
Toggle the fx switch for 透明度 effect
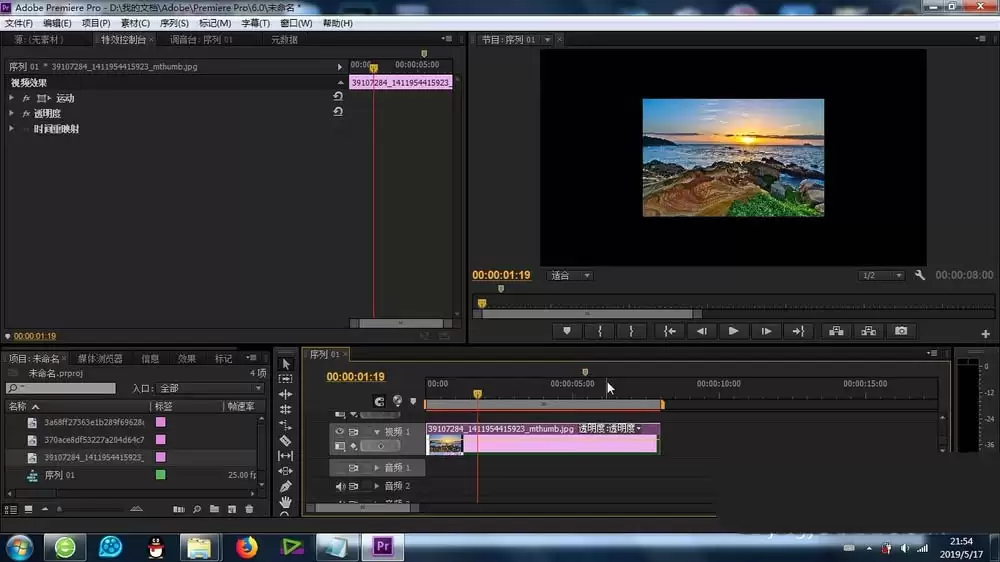(26, 113)
